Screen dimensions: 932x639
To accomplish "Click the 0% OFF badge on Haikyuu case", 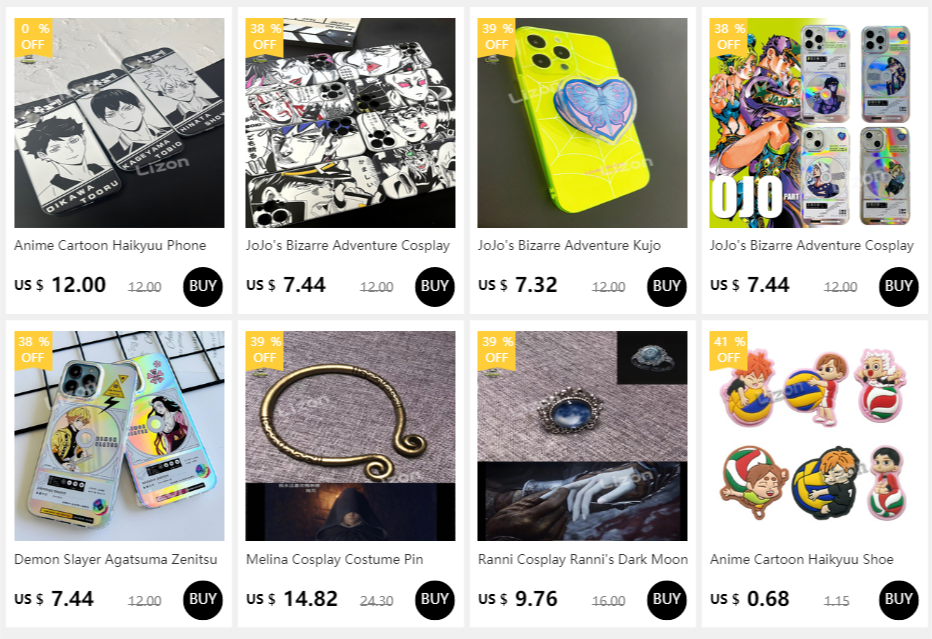I will (x=33, y=37).
